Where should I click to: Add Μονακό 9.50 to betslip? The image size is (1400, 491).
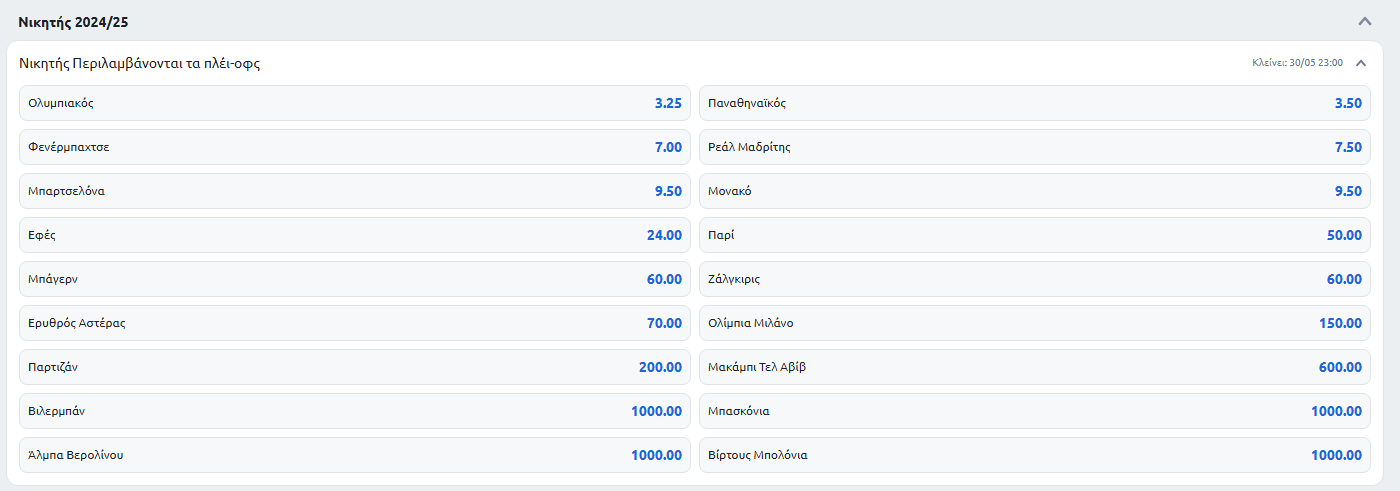[x=1034, y=191]
